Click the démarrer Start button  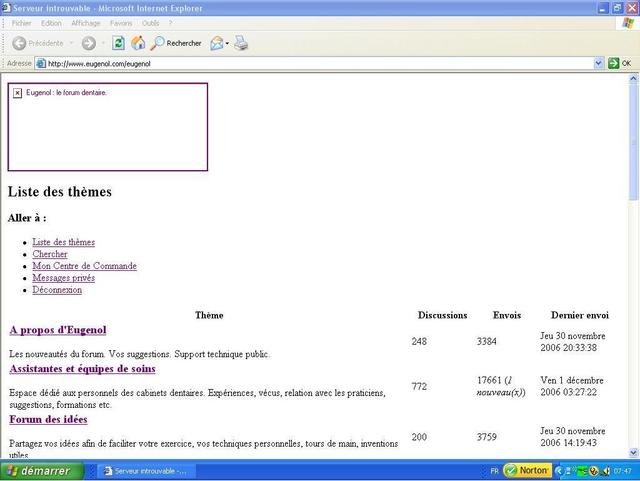[x=38, y=471]
